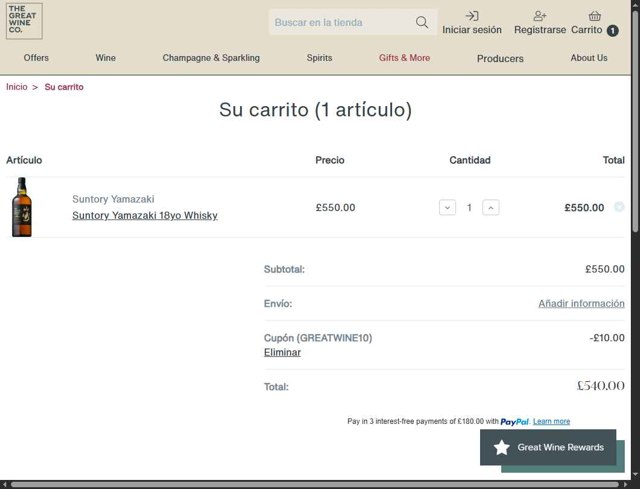Click PayPal Learn more link
Viewport: 640px width, 489px height.
point(551,421)
